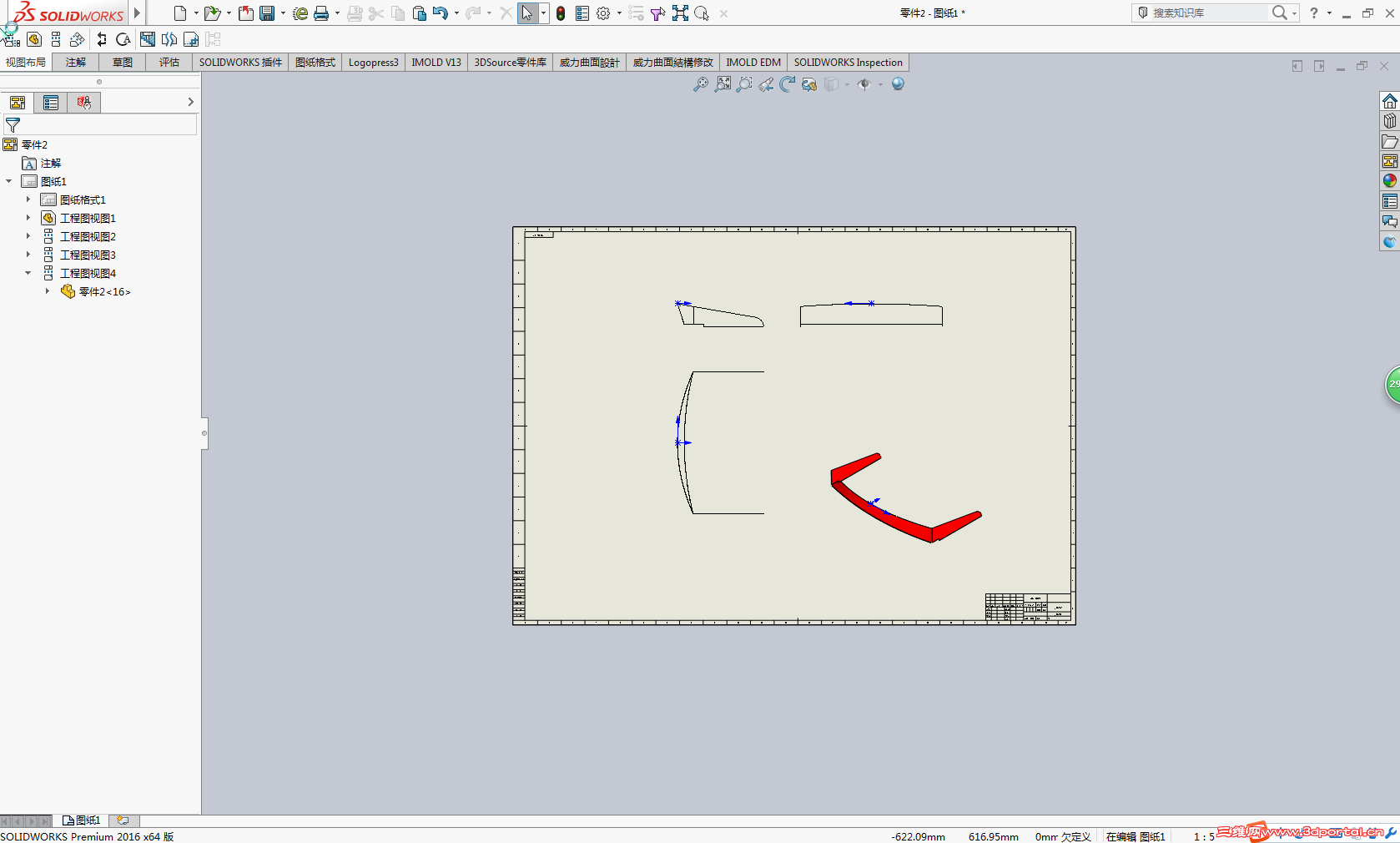Expand the 零件2<16> tree node

[x=48, y=291]
